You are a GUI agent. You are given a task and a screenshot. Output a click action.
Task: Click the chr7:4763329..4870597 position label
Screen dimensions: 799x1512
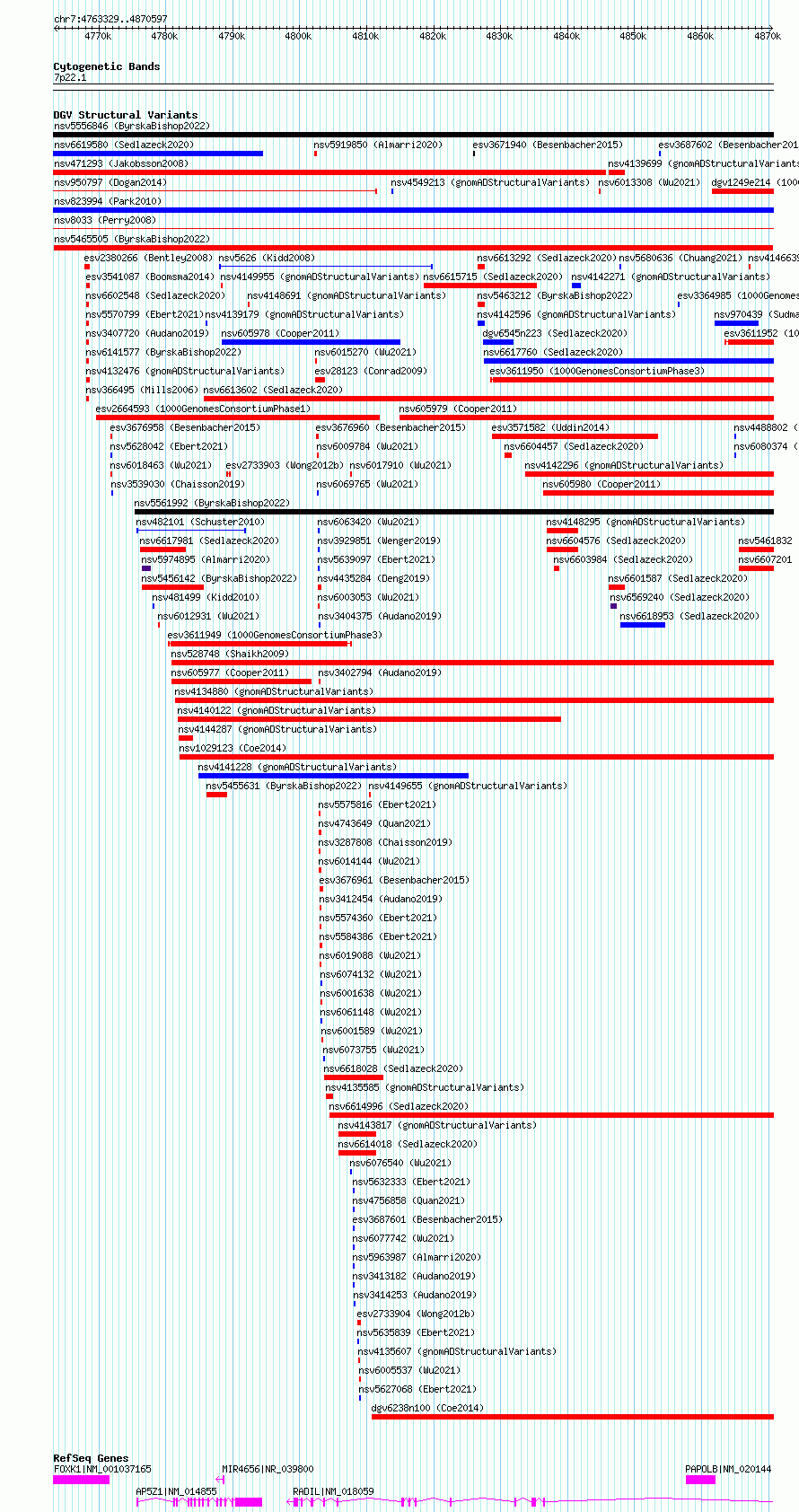tap(110, 19)
